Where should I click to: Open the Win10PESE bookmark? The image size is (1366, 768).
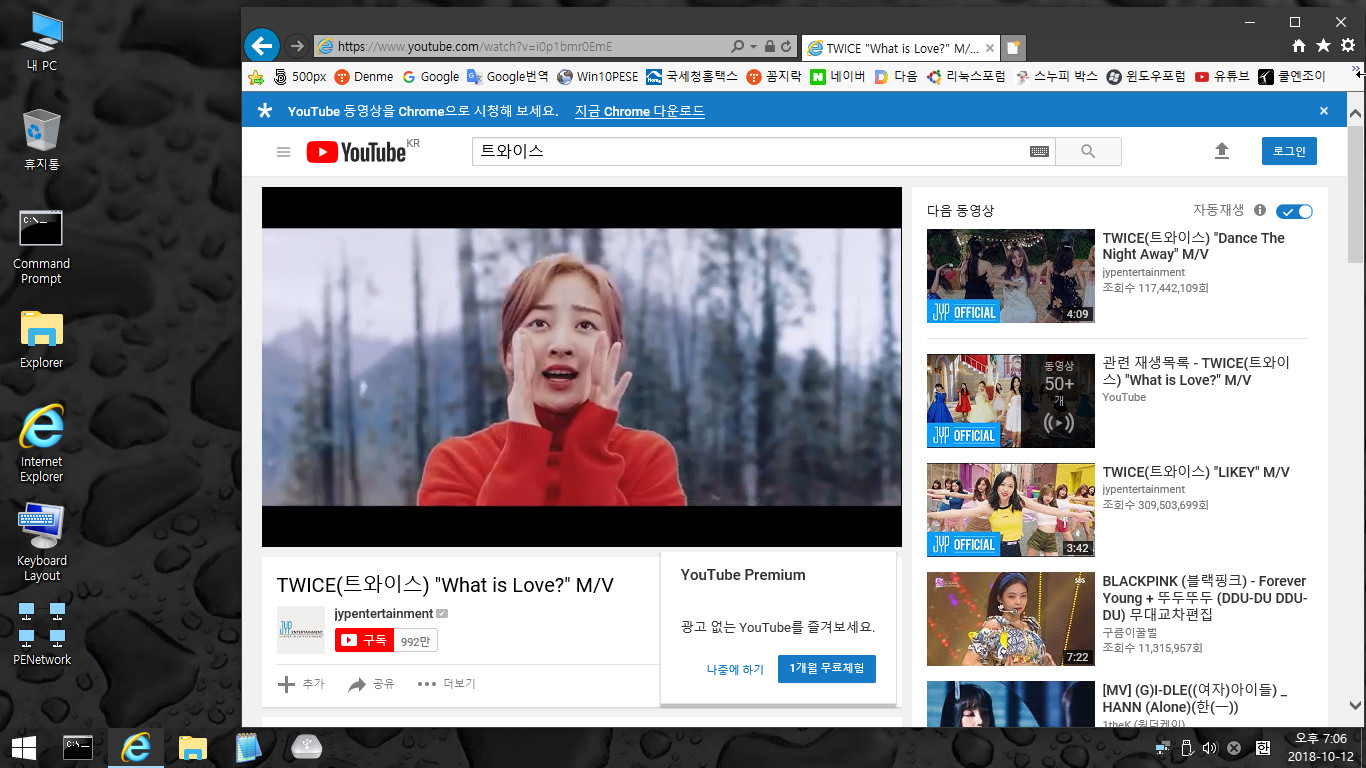(x=597, y=76)
